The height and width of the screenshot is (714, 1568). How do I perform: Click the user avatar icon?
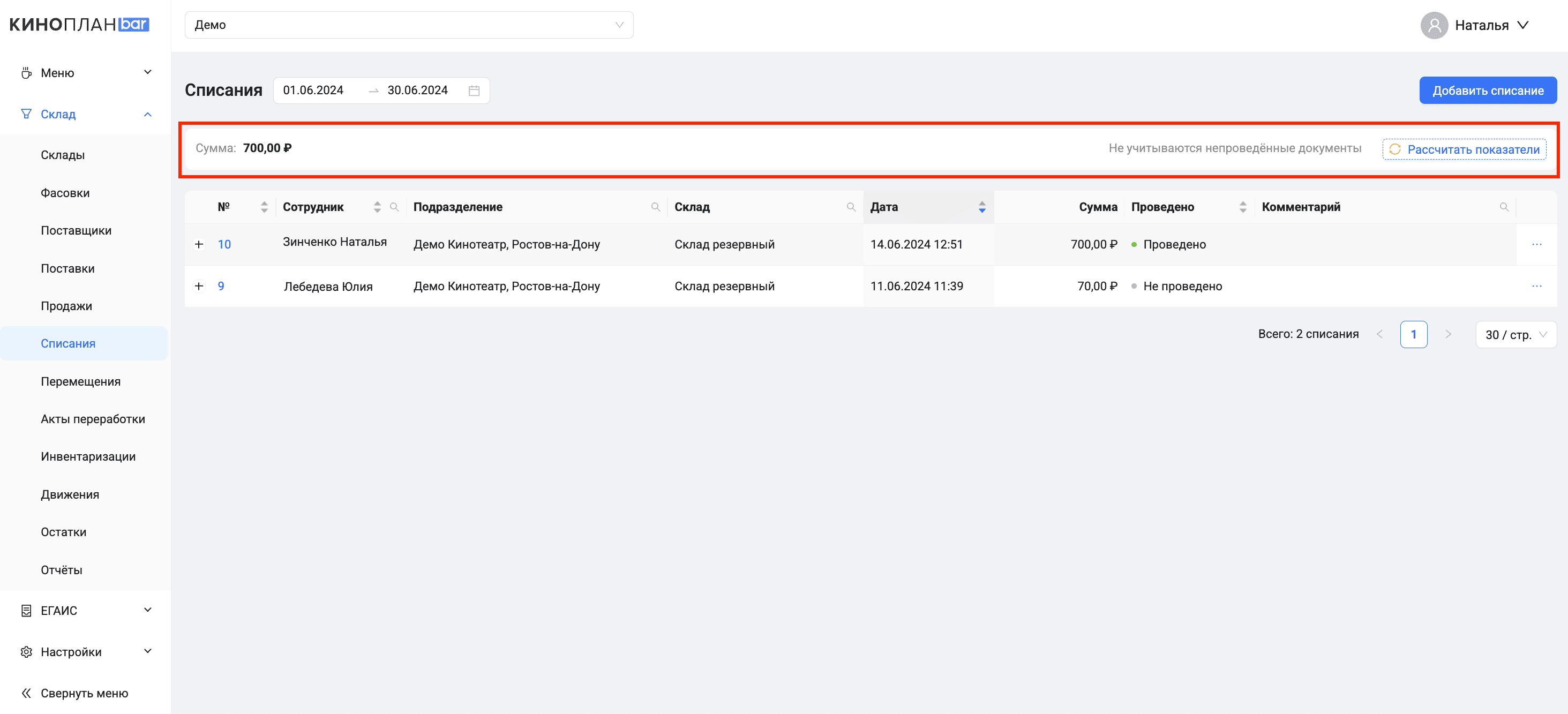tap(1434, 25)
